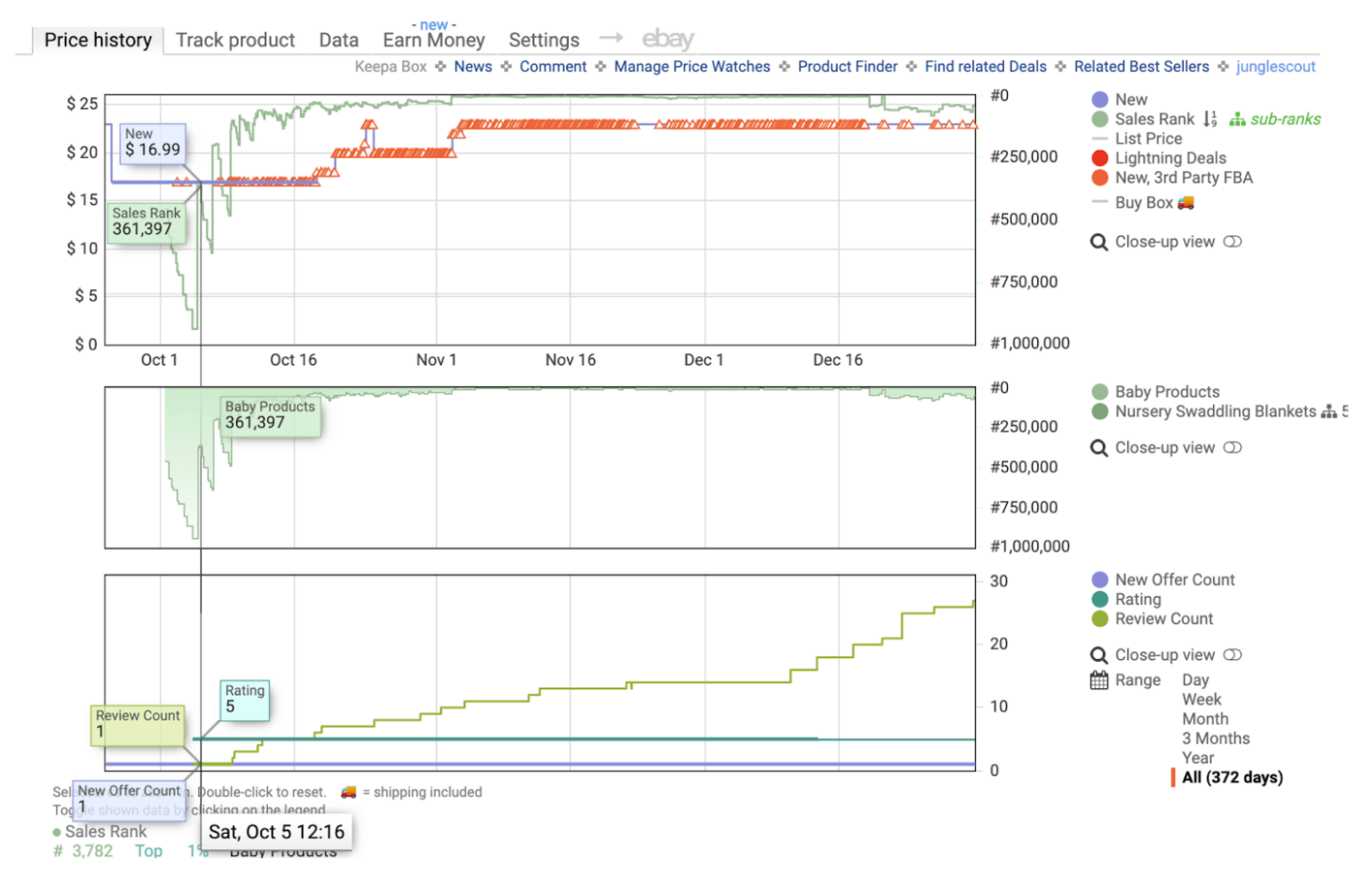1363x896 pixels.
Task: Click the tree icon beside Nursery Swaddling Blankets
Action: 1328,412
